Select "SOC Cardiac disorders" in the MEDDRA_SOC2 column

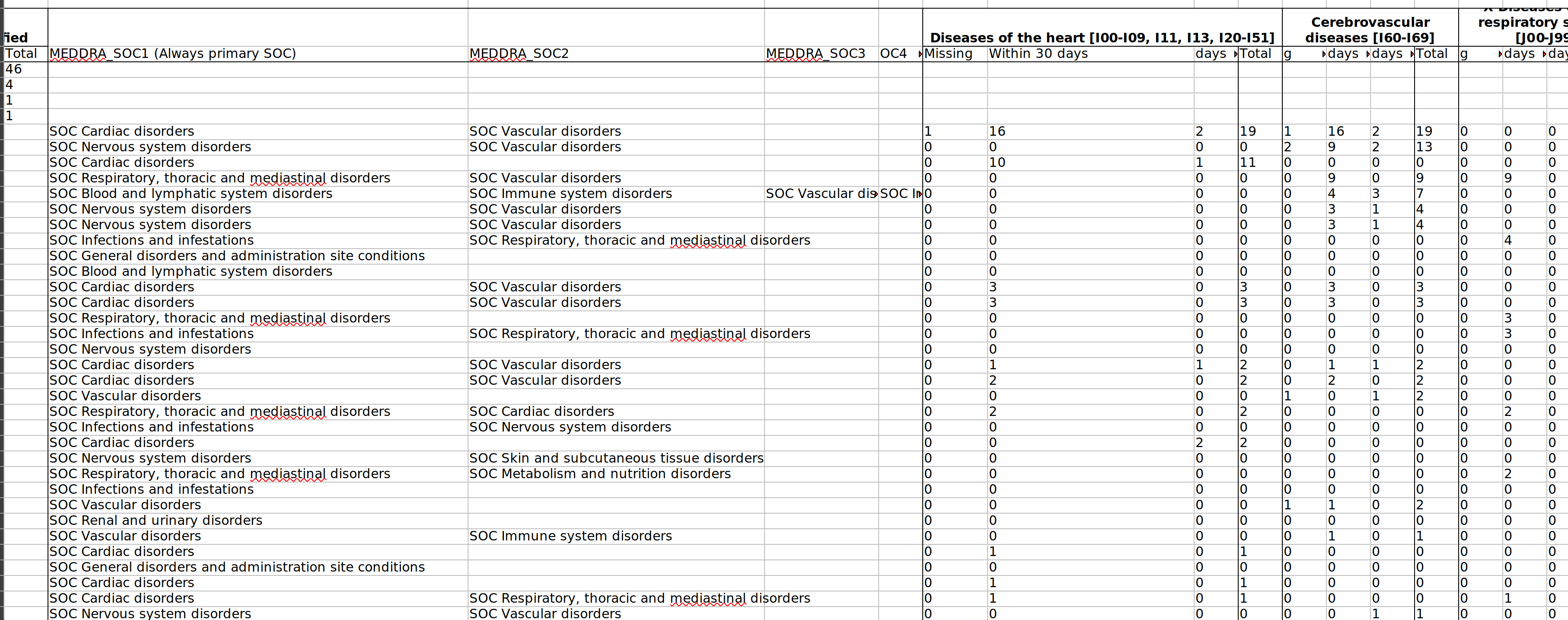coord(616,412)
